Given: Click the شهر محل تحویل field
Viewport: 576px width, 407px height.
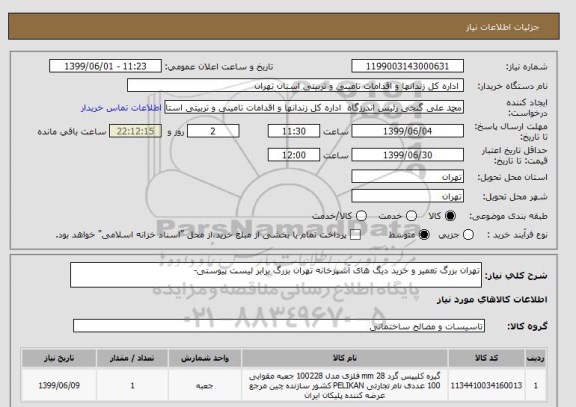Looking at the screenshot, I should click(407, 196).
